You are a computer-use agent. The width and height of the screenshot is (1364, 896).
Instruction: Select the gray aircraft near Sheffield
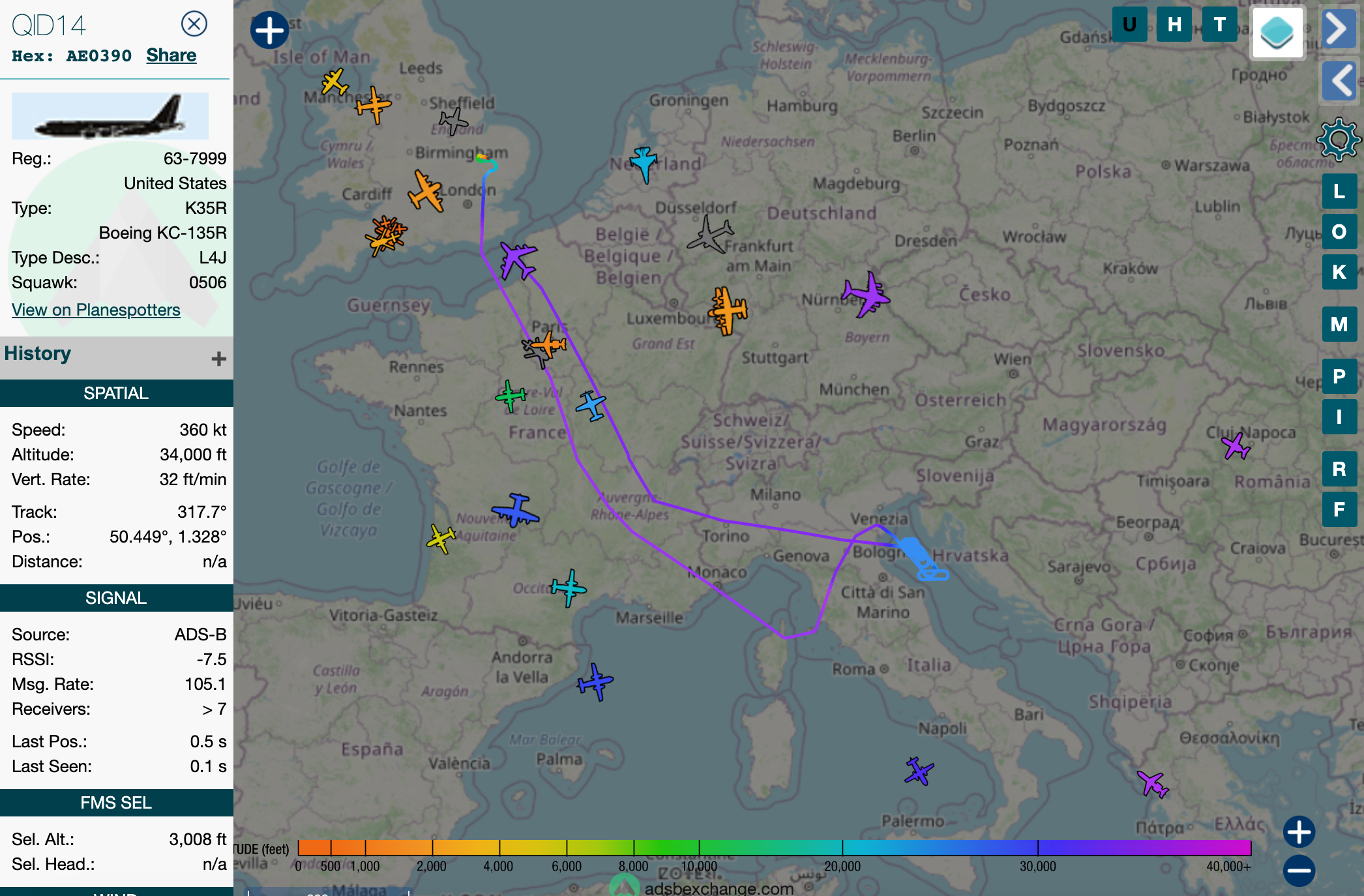pos(453,121)
